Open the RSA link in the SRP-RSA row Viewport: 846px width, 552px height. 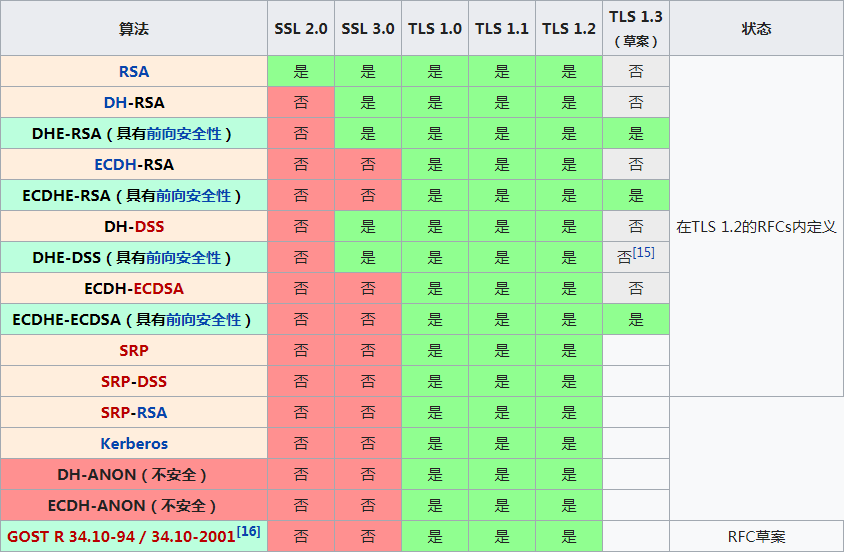[x=152, y=413]
